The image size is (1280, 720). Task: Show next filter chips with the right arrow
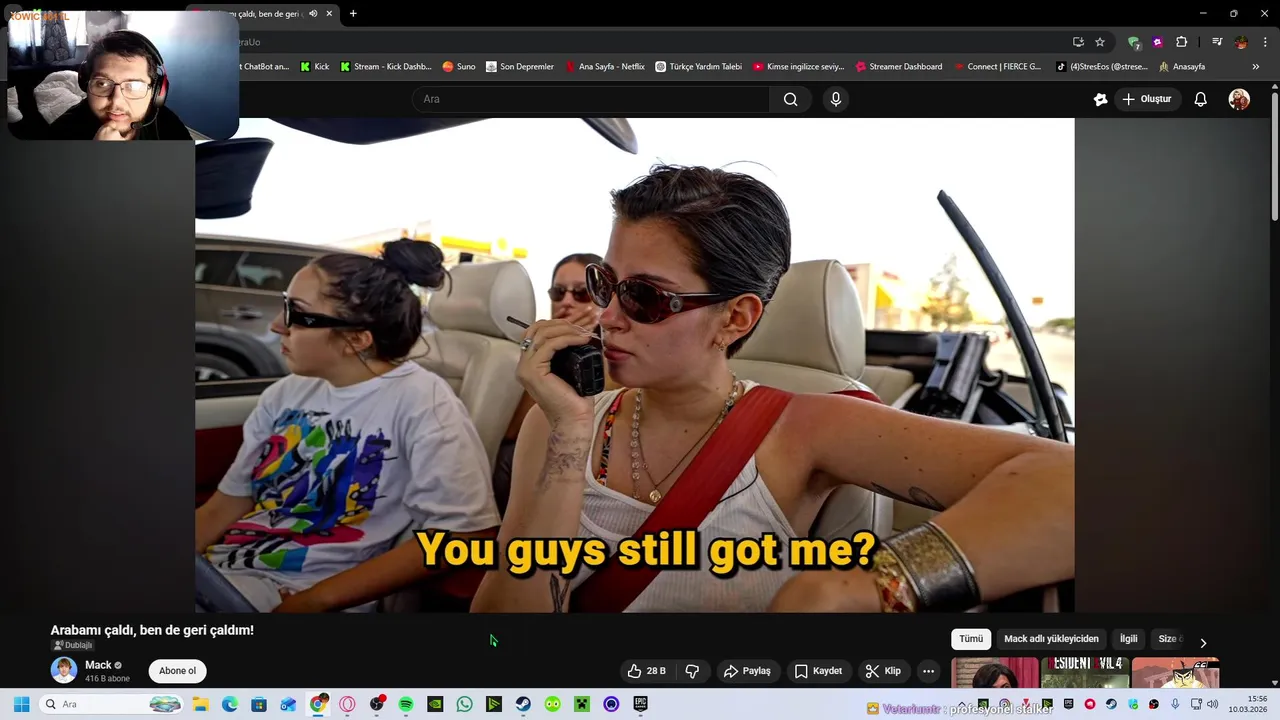1203,643
